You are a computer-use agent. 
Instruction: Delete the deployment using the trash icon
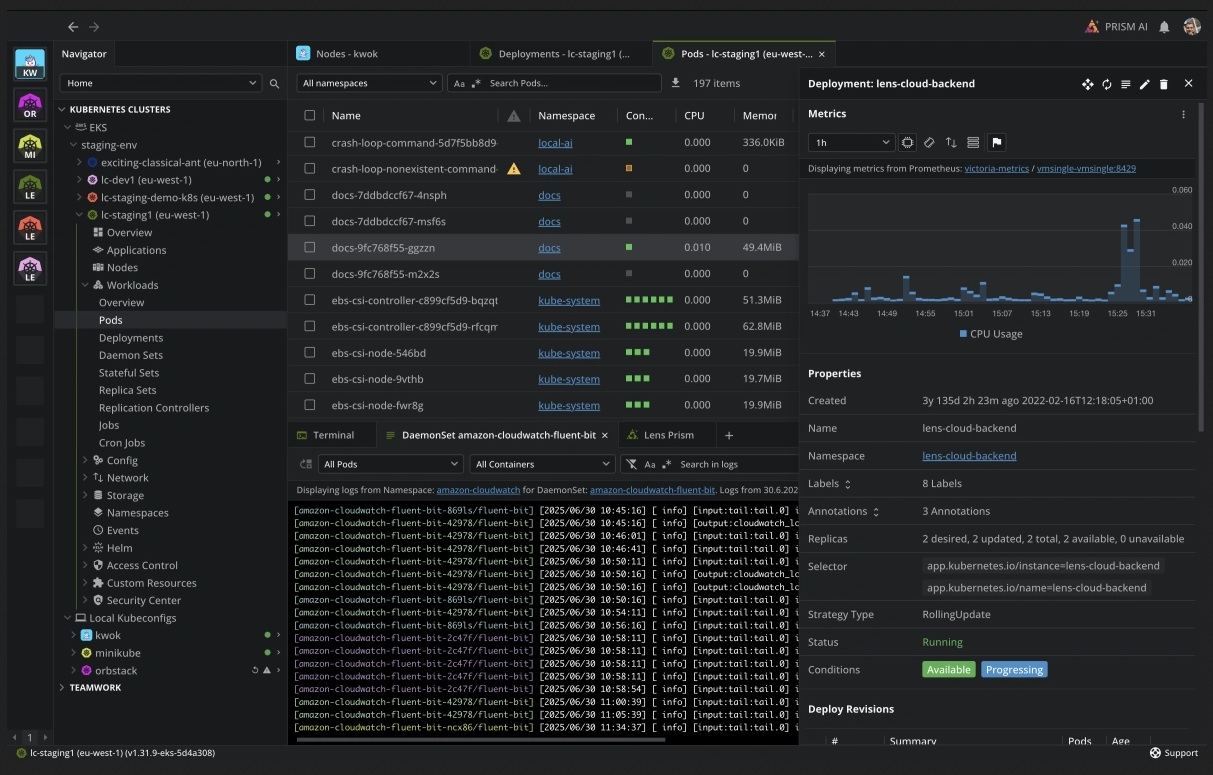pyautogui.click(x=1164, y=84)
